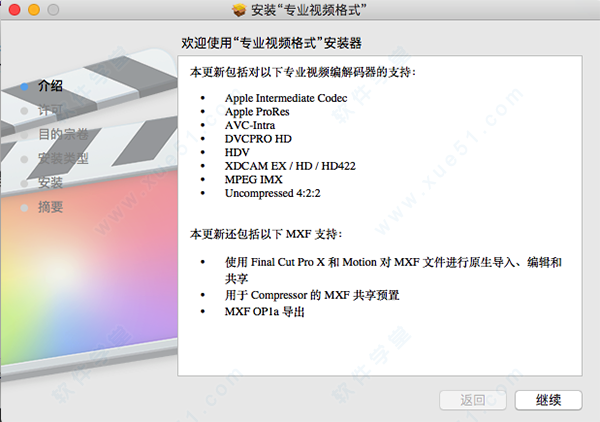Select the 安装类型 step in sidebar
The image size is (600, 422).
pyautogui.click(x=63, y=158)
